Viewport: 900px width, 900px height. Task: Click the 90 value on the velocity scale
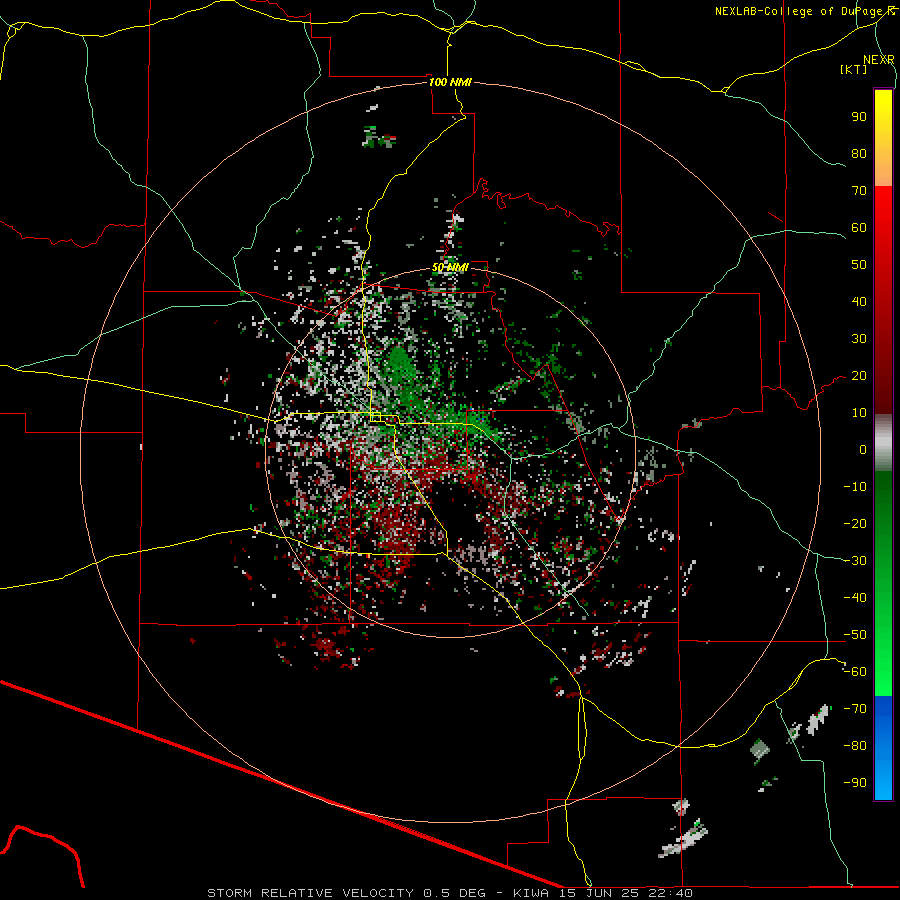[859, 117]
